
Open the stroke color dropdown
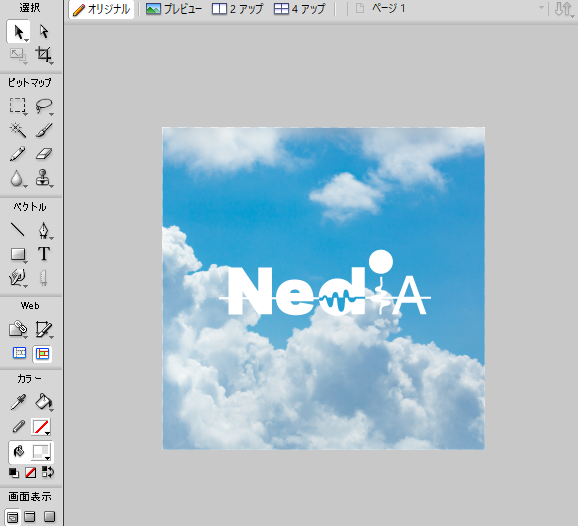pyautogui.click(x=41, y=426)
